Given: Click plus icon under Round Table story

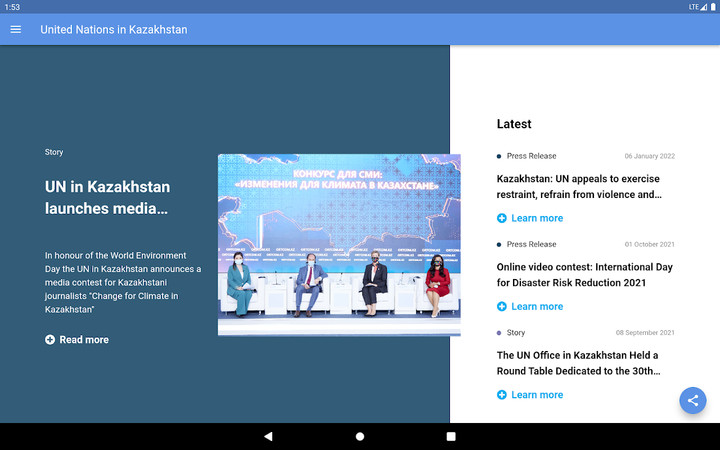Looking at the screenshot, I should (x=502, y=395).
